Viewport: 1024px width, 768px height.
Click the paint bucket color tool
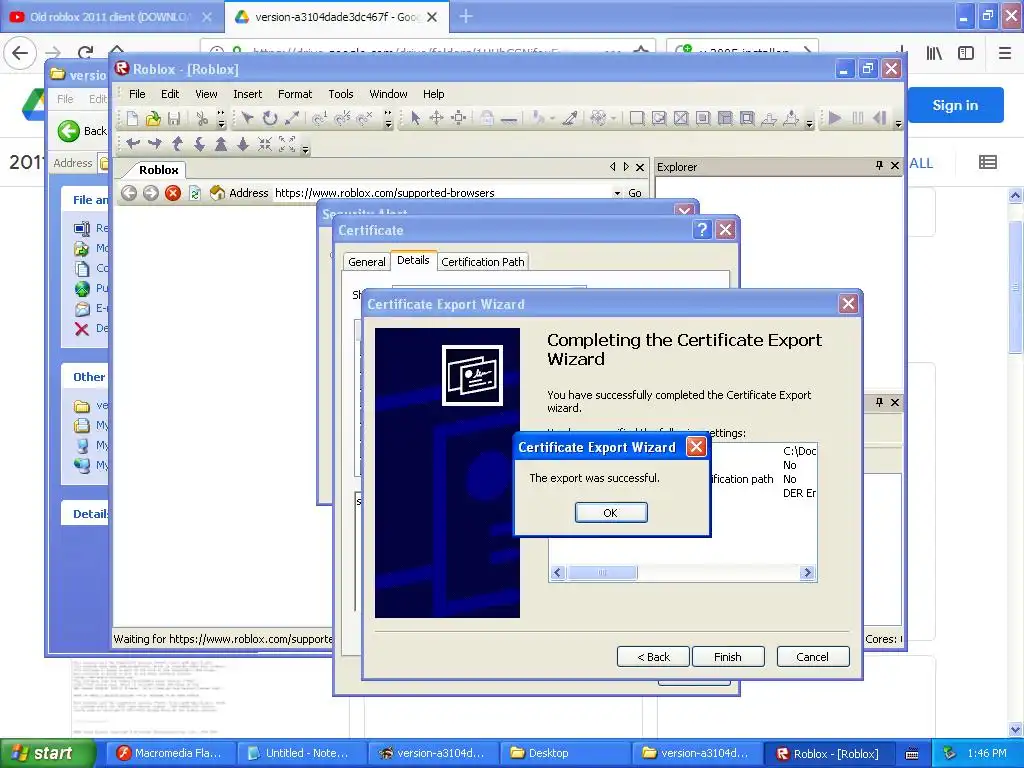(537, 118)
